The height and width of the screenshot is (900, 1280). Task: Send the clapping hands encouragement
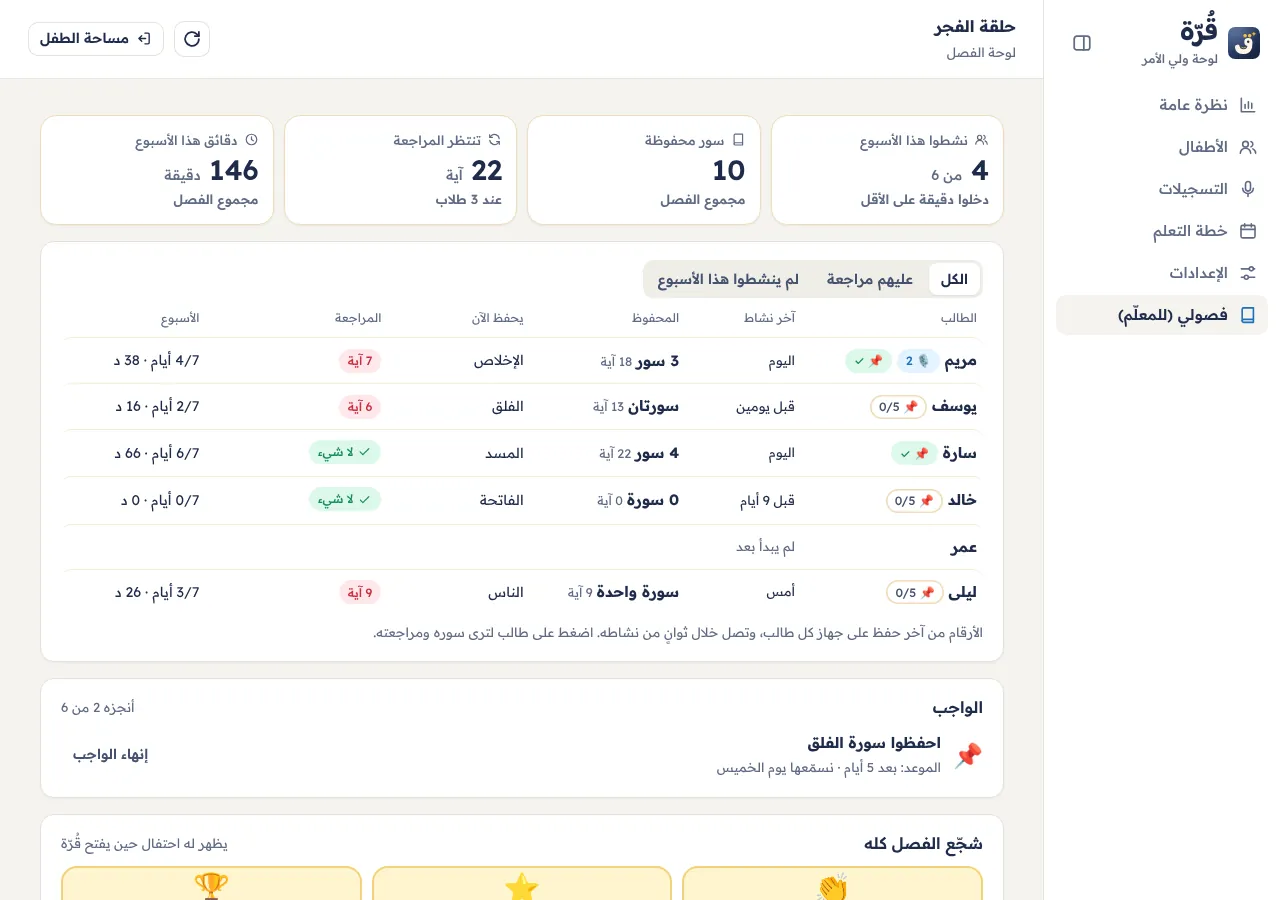coord(832,883)
